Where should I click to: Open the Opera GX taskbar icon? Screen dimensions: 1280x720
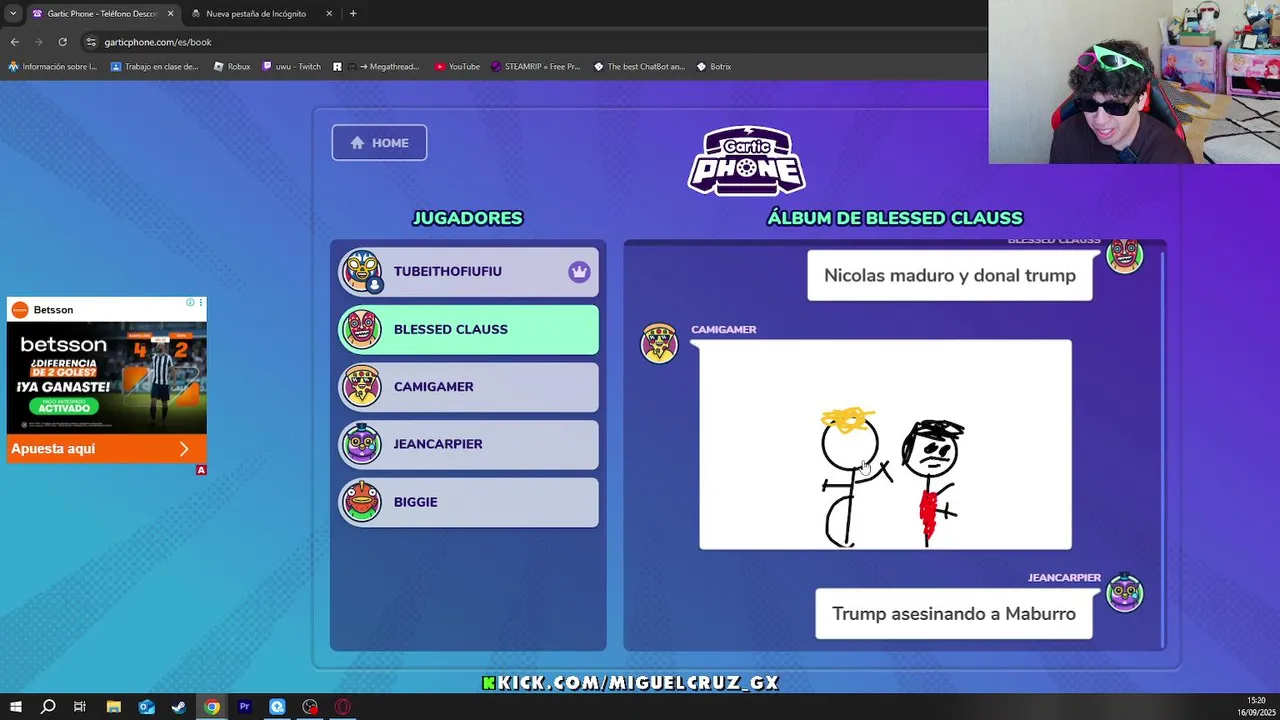pos(343,707)
